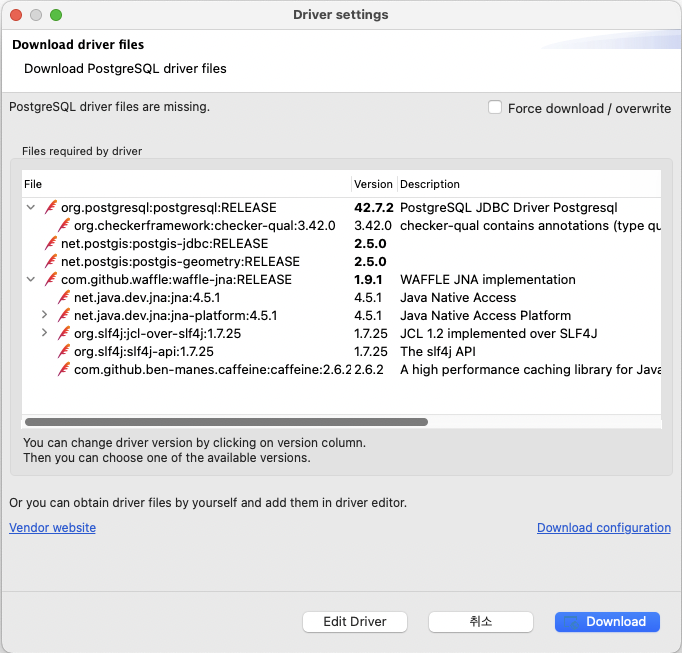Open the Vendor website link
Viewport: 682px width, 653px height.
53,528
